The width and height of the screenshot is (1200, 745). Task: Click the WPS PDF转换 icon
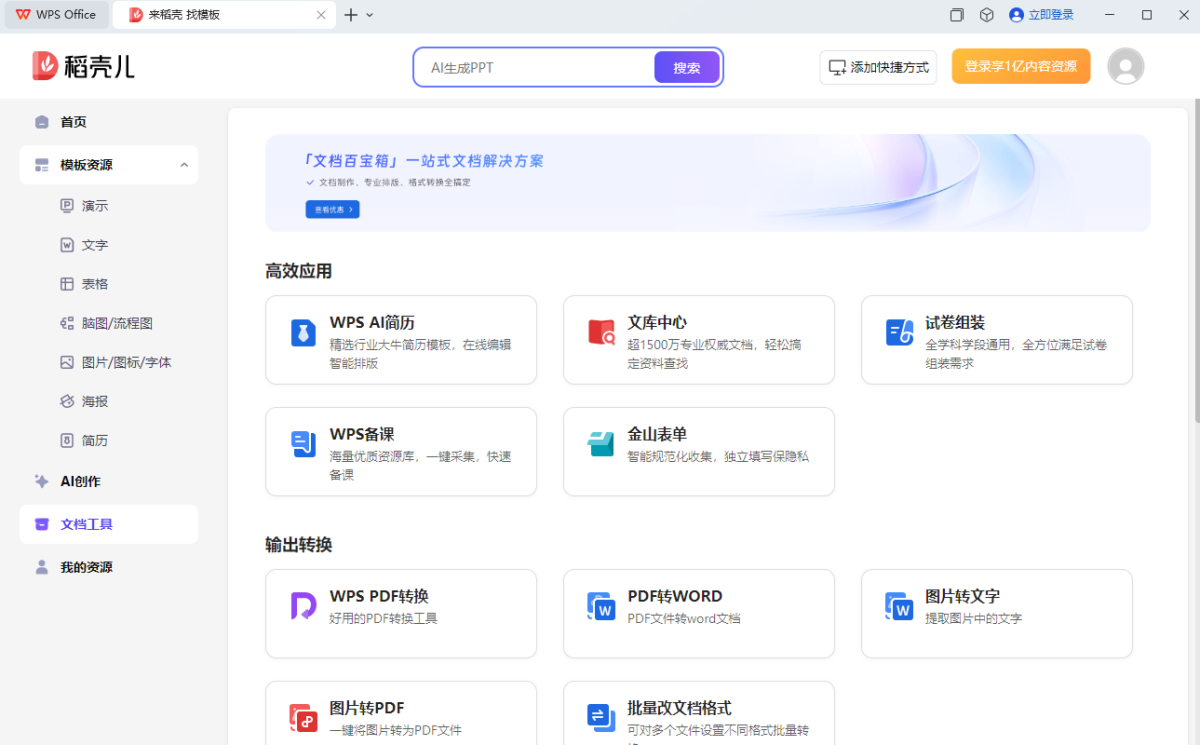[303, 606]
